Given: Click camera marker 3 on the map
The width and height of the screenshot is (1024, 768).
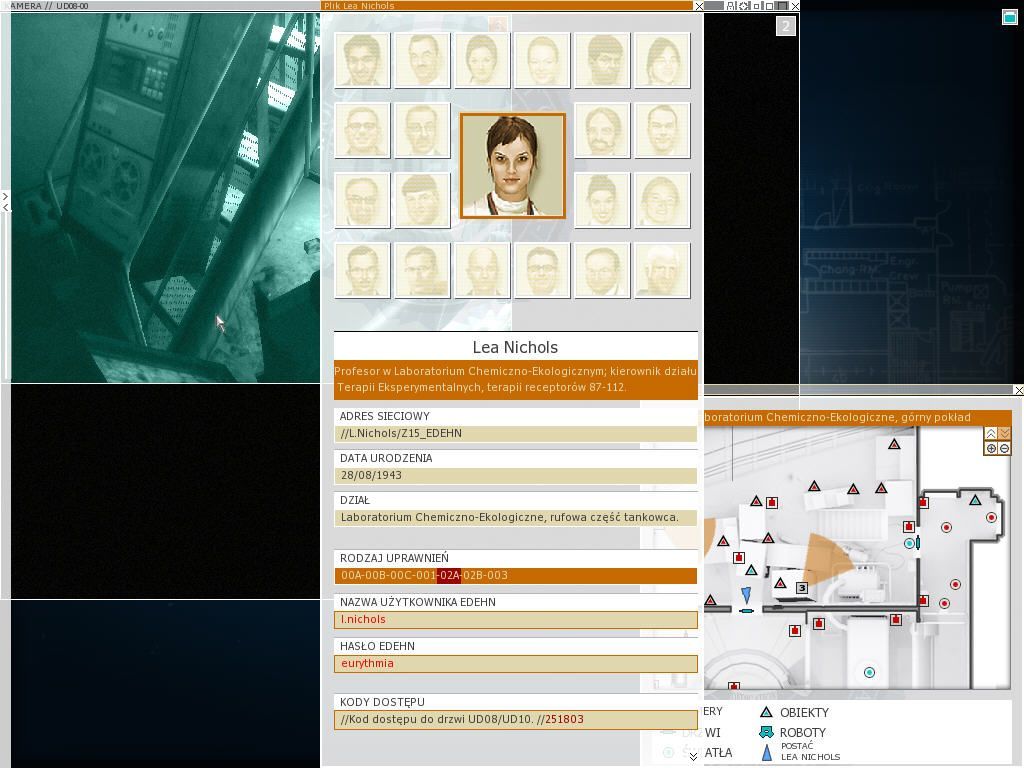Looking at the screenshot, I should pos(802,588).
